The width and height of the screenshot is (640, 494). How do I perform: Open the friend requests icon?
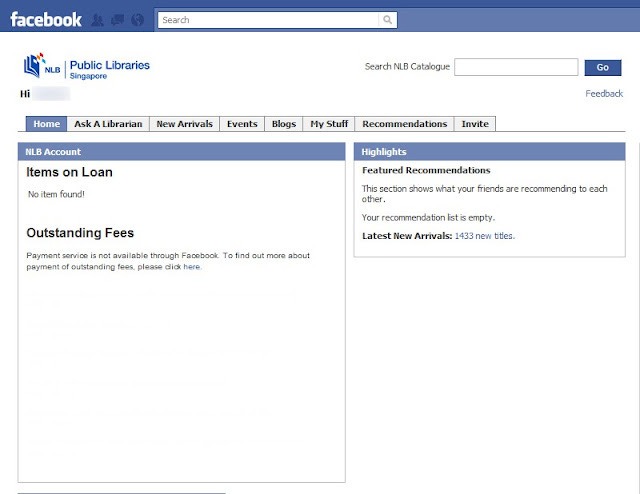click(x=97, y=20)
